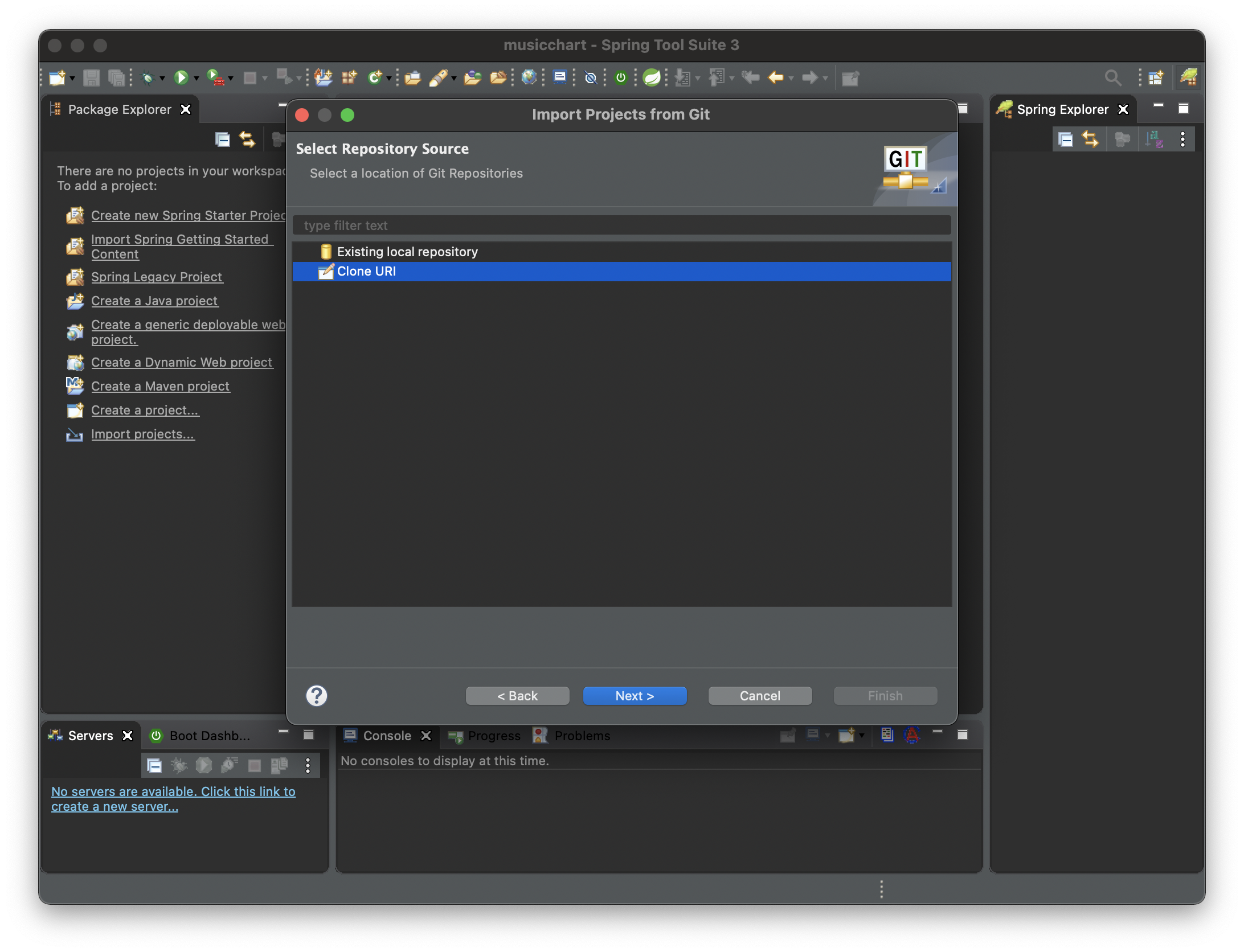
Task: Click the Next > button
Action: [x=635, y=696]
